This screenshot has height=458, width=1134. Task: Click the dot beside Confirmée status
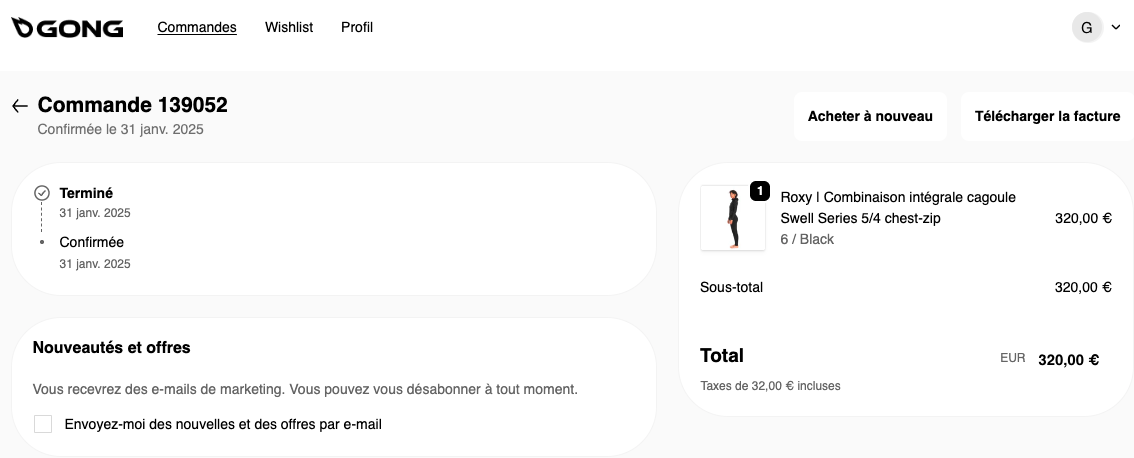42,242
